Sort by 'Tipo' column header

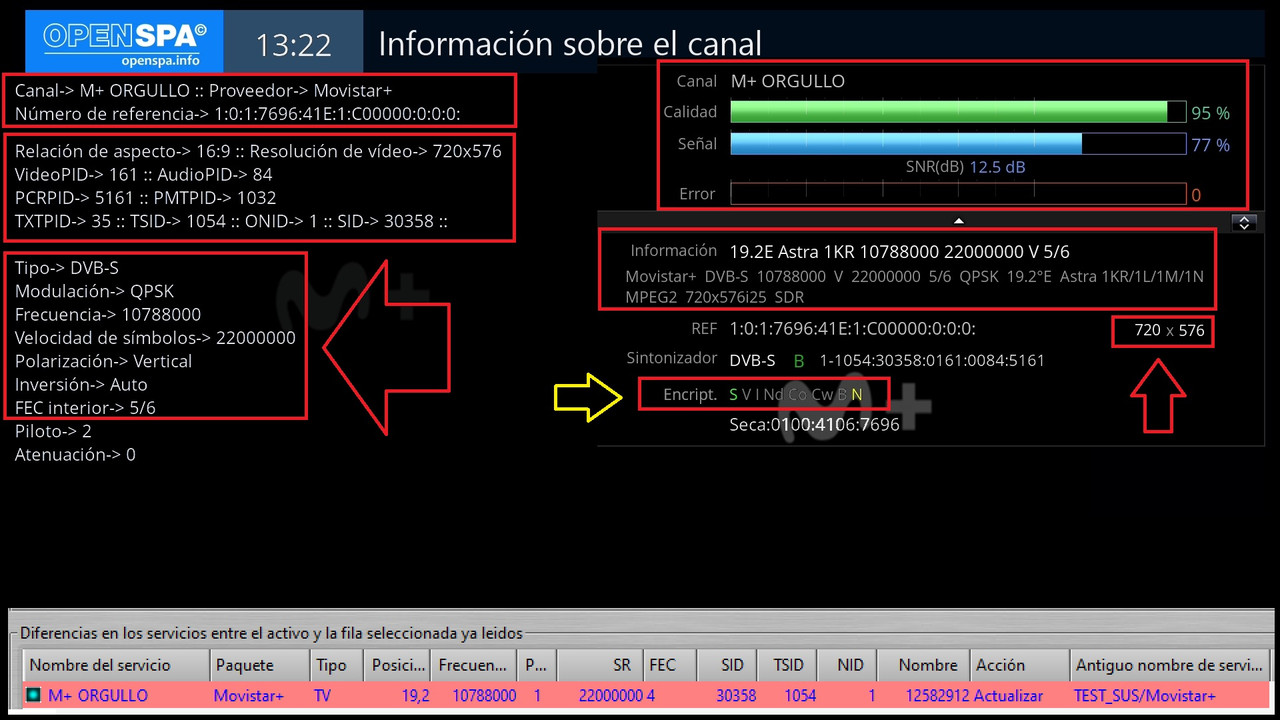click(x=337, y=665)
